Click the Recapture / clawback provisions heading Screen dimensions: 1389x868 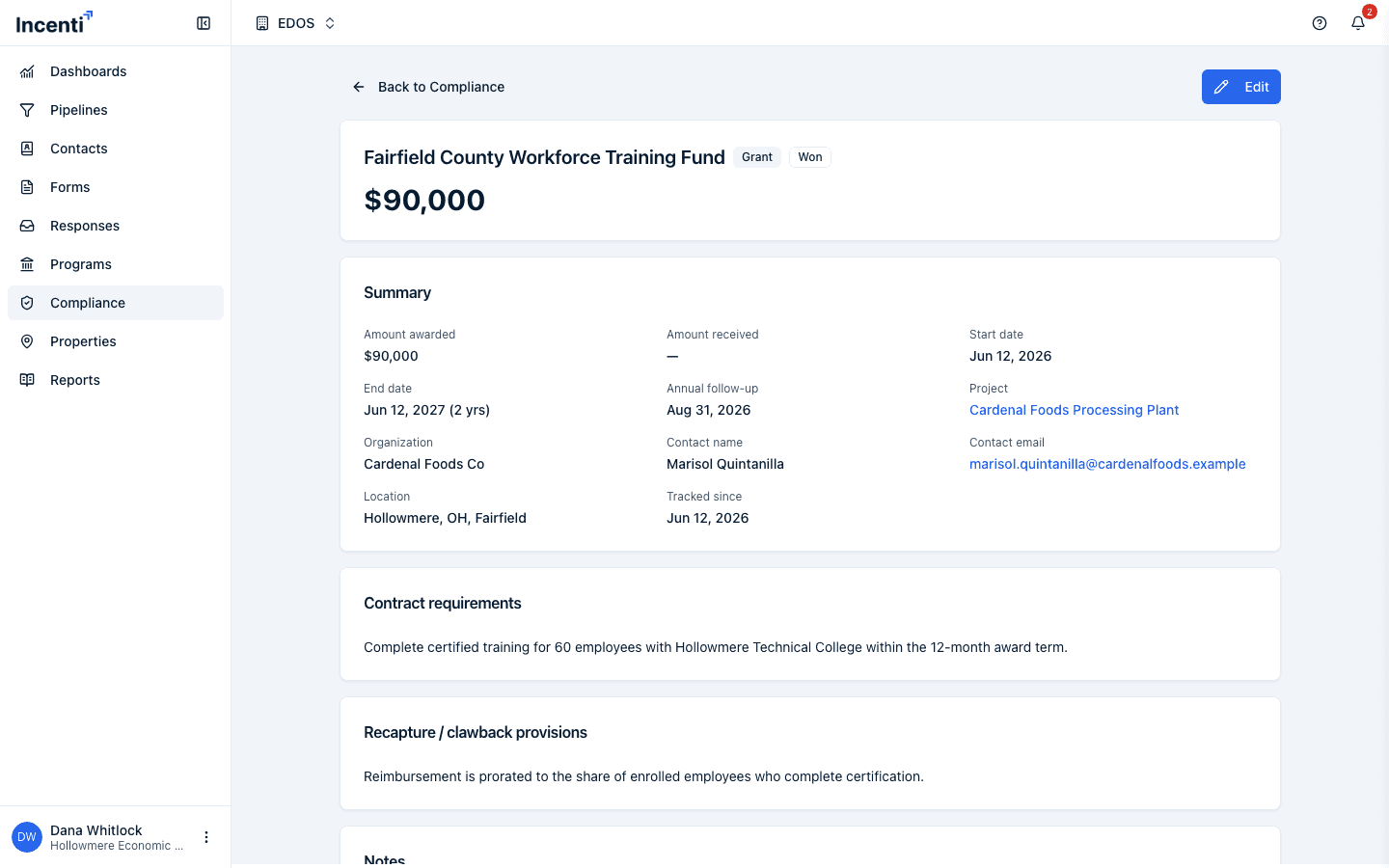pyautogui.click(x=476, y=732)
